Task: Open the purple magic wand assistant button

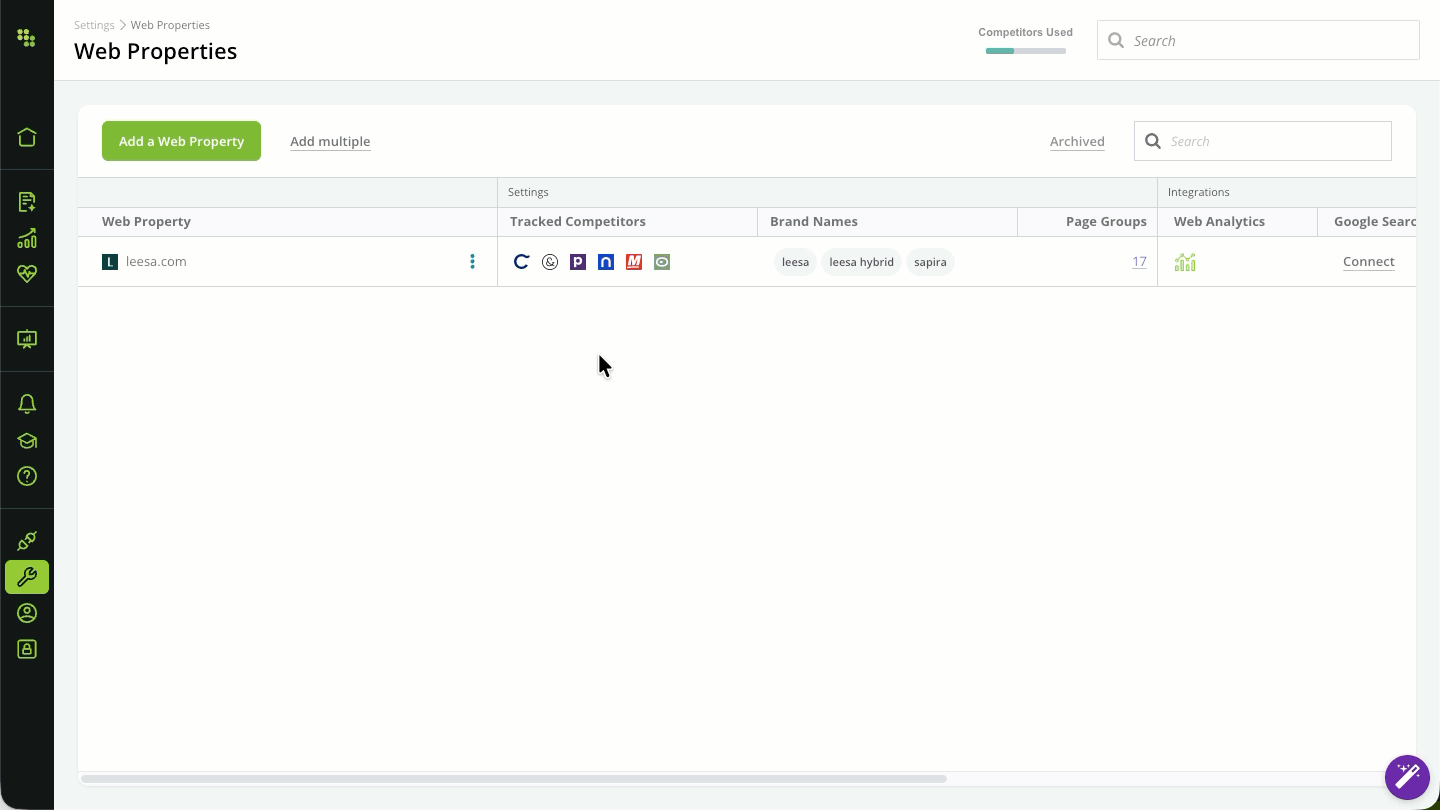Action: pyautogui.click(x=1407, y=777)
